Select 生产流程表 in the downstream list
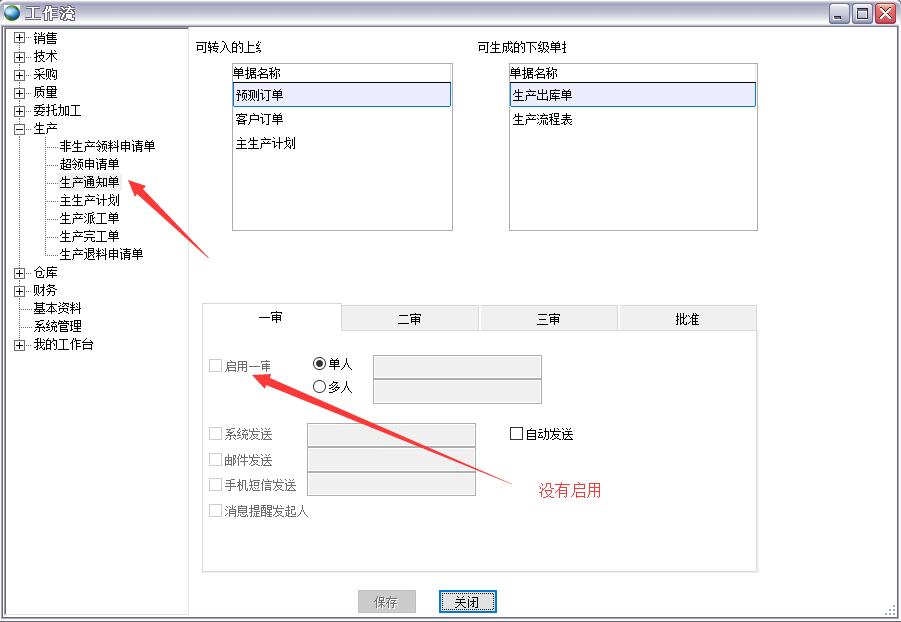 (542, 119)
